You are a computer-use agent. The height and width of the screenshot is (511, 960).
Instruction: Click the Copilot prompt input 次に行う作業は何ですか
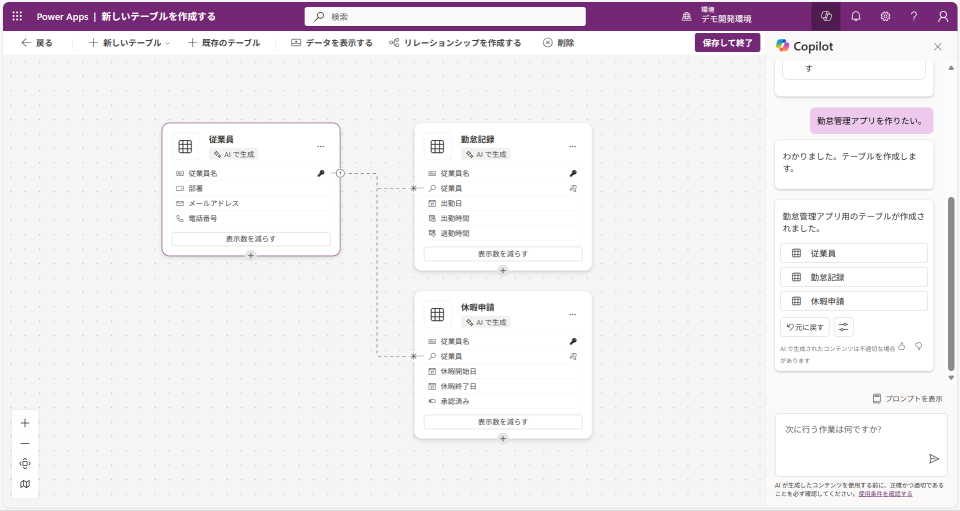point(861,445)
